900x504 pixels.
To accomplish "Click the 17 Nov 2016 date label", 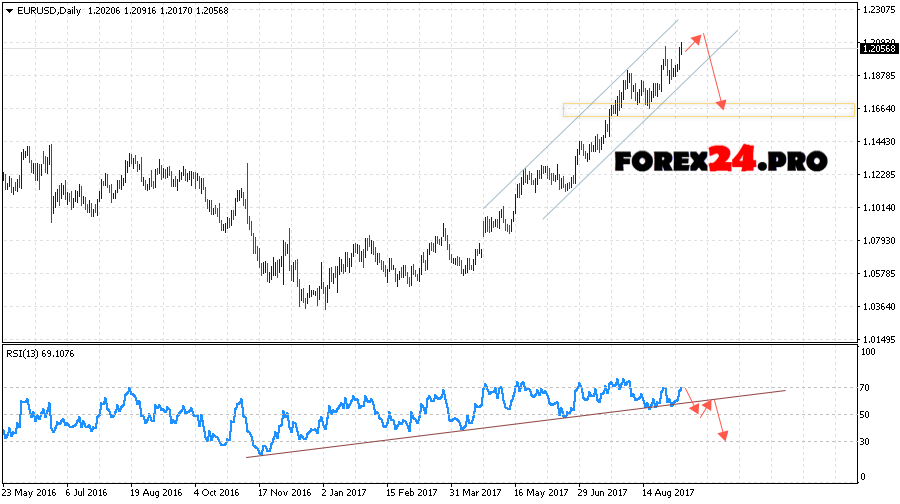I will pyautogui.click(x=286, y=493).
